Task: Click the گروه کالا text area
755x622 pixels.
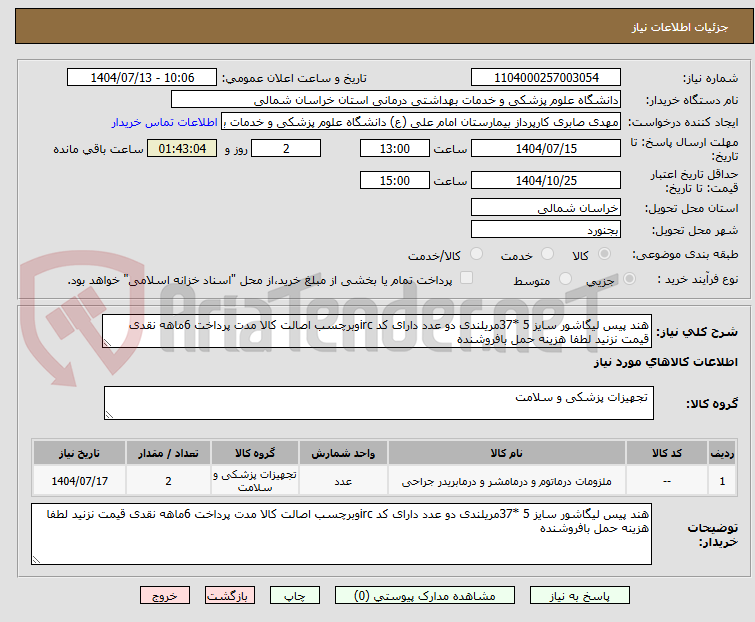Action: [378, 403]
